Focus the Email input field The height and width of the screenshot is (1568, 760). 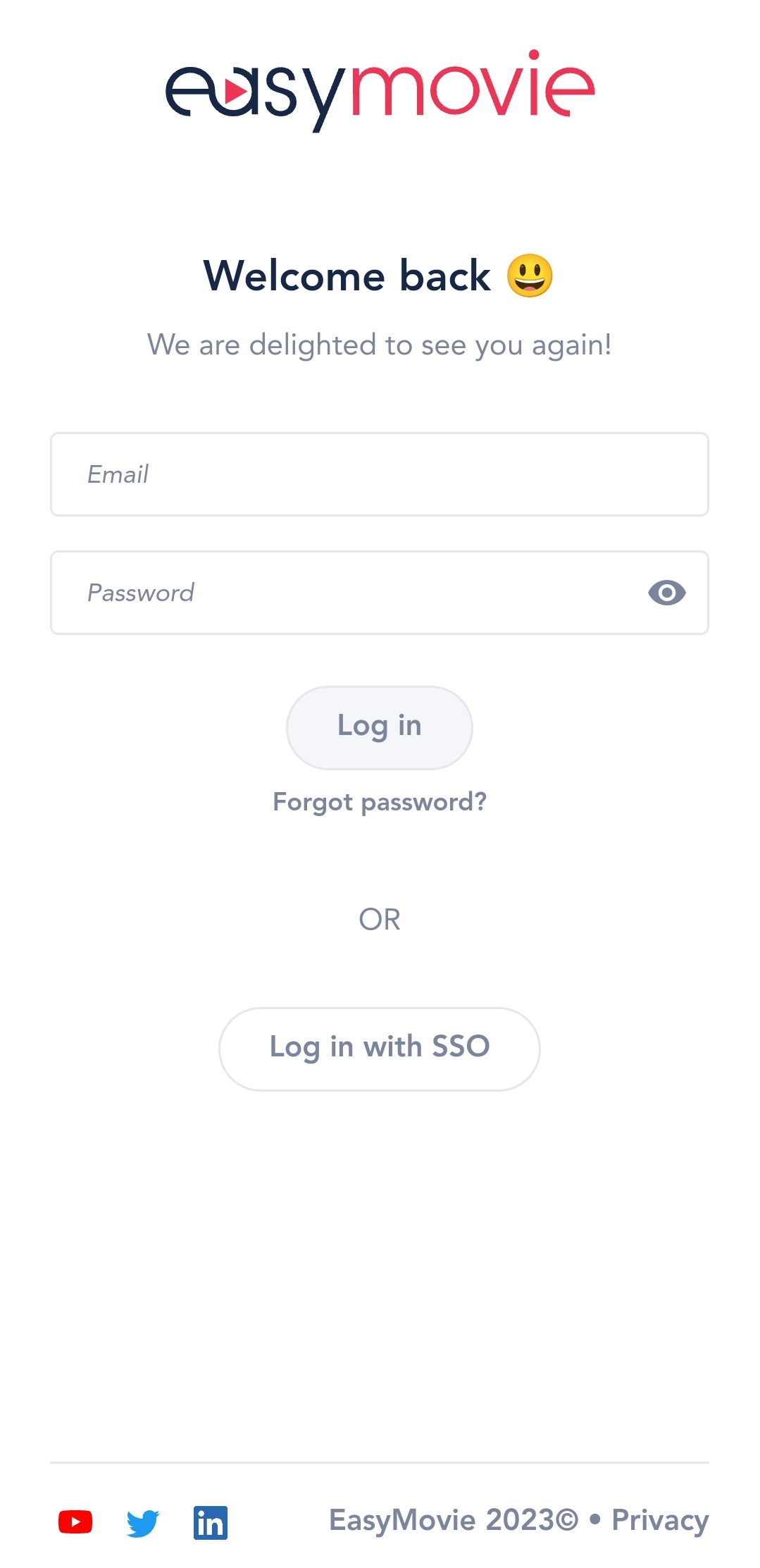(379, 474)
